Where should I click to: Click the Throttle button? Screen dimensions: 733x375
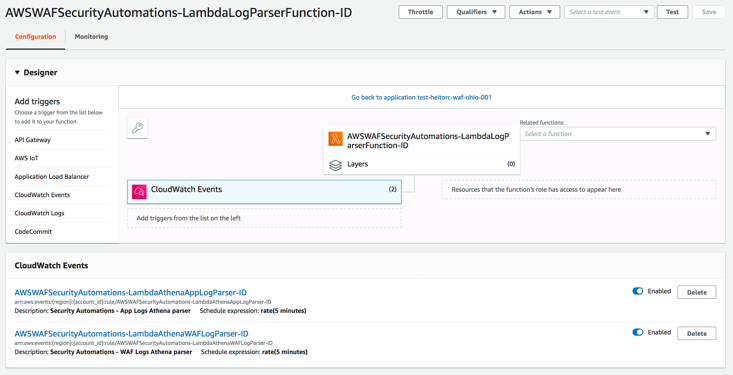(x=420, y=12)
